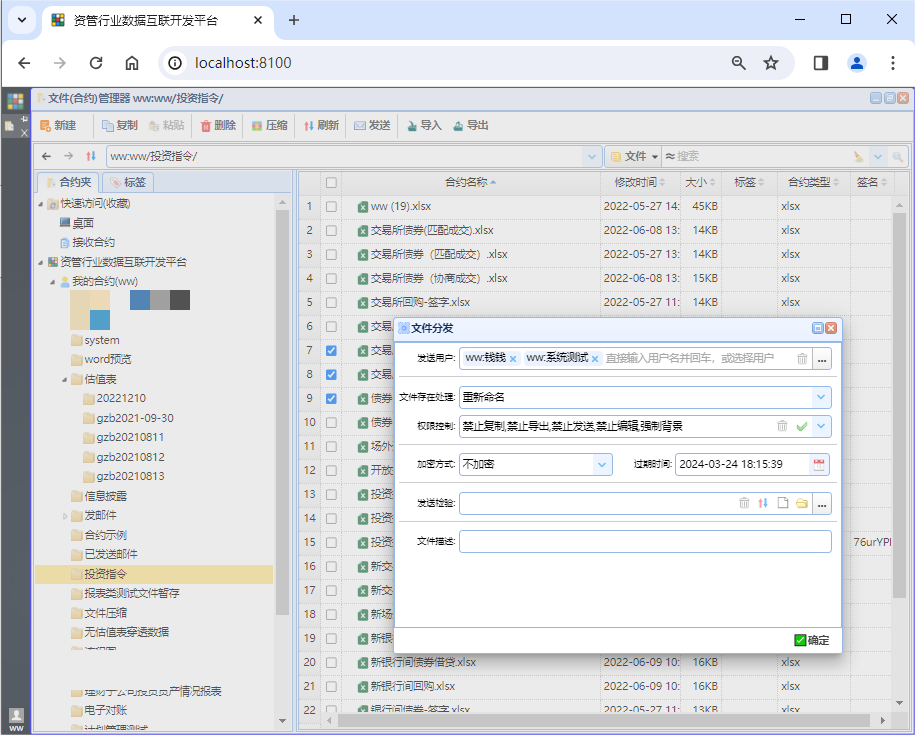
Task: Go forward with file manager right arrow
Action: click(69, 156)
